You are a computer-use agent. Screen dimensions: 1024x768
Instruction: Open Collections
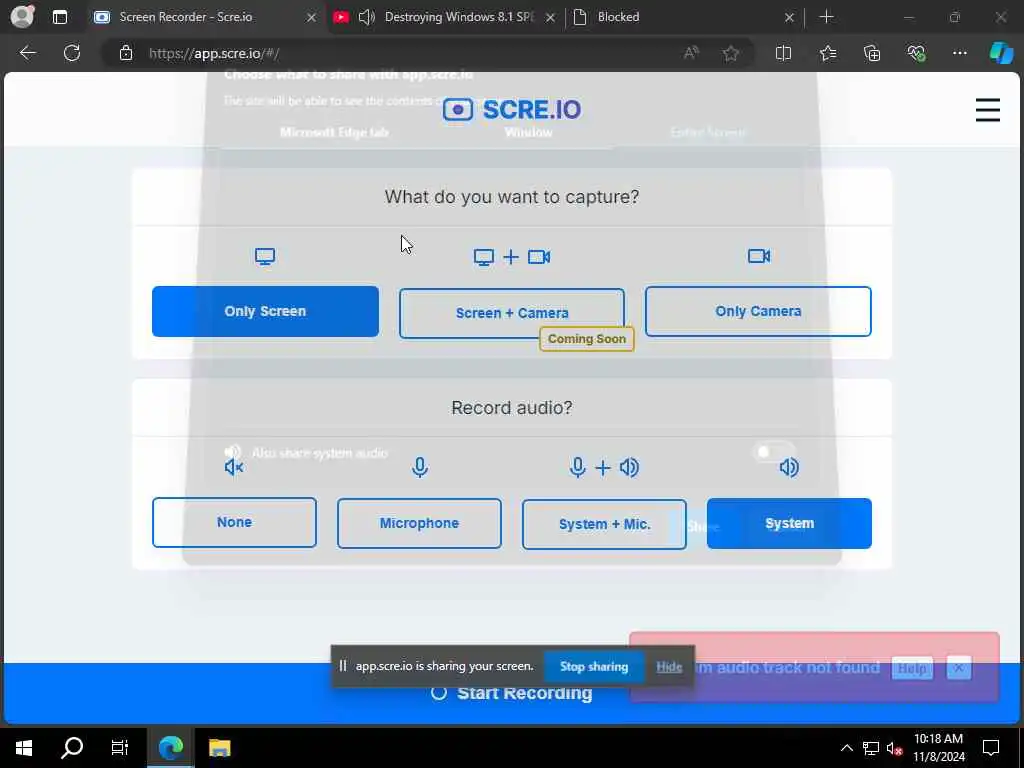[x=872, y=54]
